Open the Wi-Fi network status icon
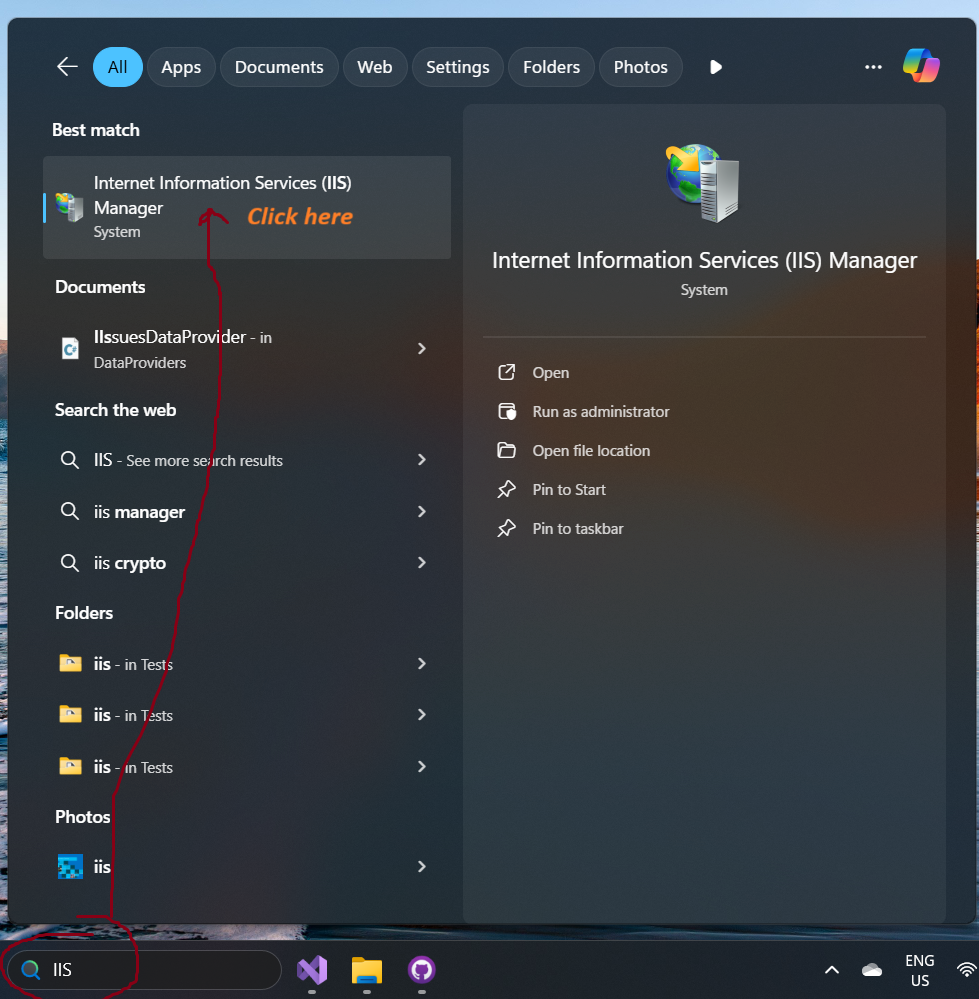Image resolution: width=979 pixels, height=999 pixels. click(x=968, y=970)
